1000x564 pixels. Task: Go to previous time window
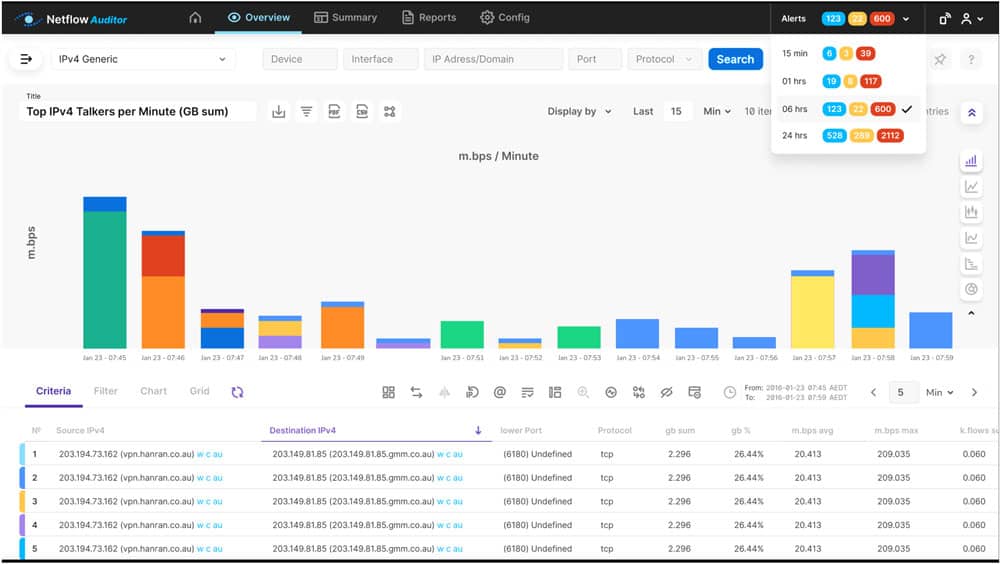[x=873, y=392]
